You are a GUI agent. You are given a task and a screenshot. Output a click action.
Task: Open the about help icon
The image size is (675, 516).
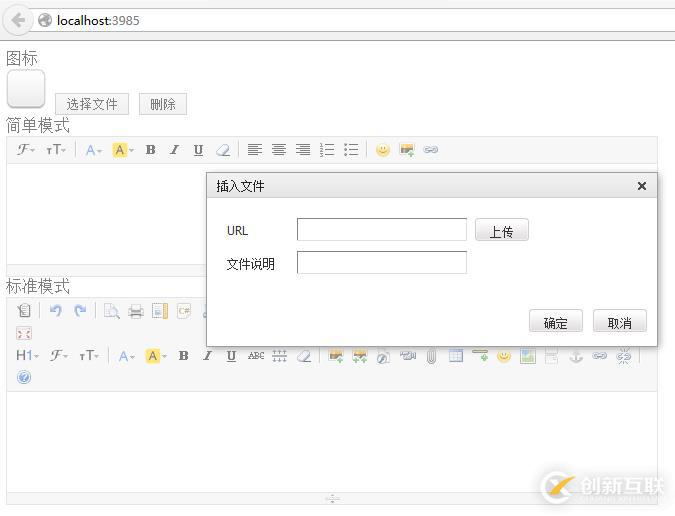pos(24,377)
